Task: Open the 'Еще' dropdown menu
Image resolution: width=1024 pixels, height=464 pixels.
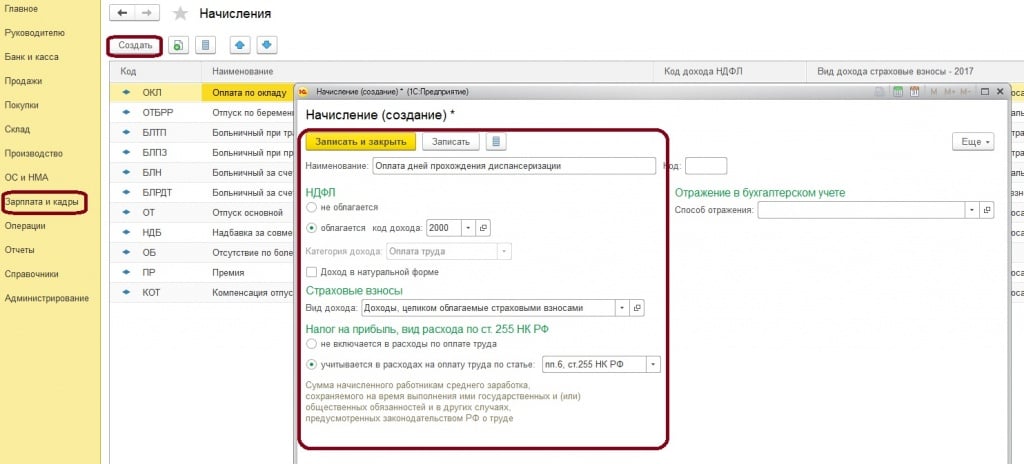Action: coord(971,142)
